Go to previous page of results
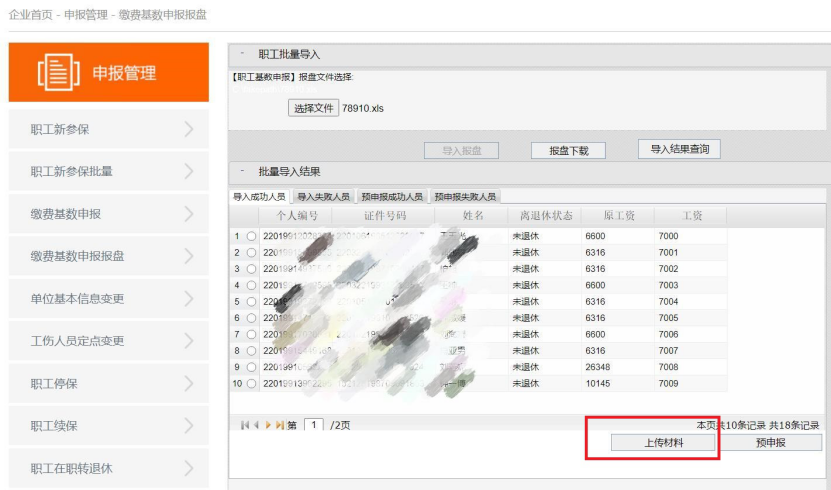Image resolution: width=831 pixels, height=490 pixels. 255,425
